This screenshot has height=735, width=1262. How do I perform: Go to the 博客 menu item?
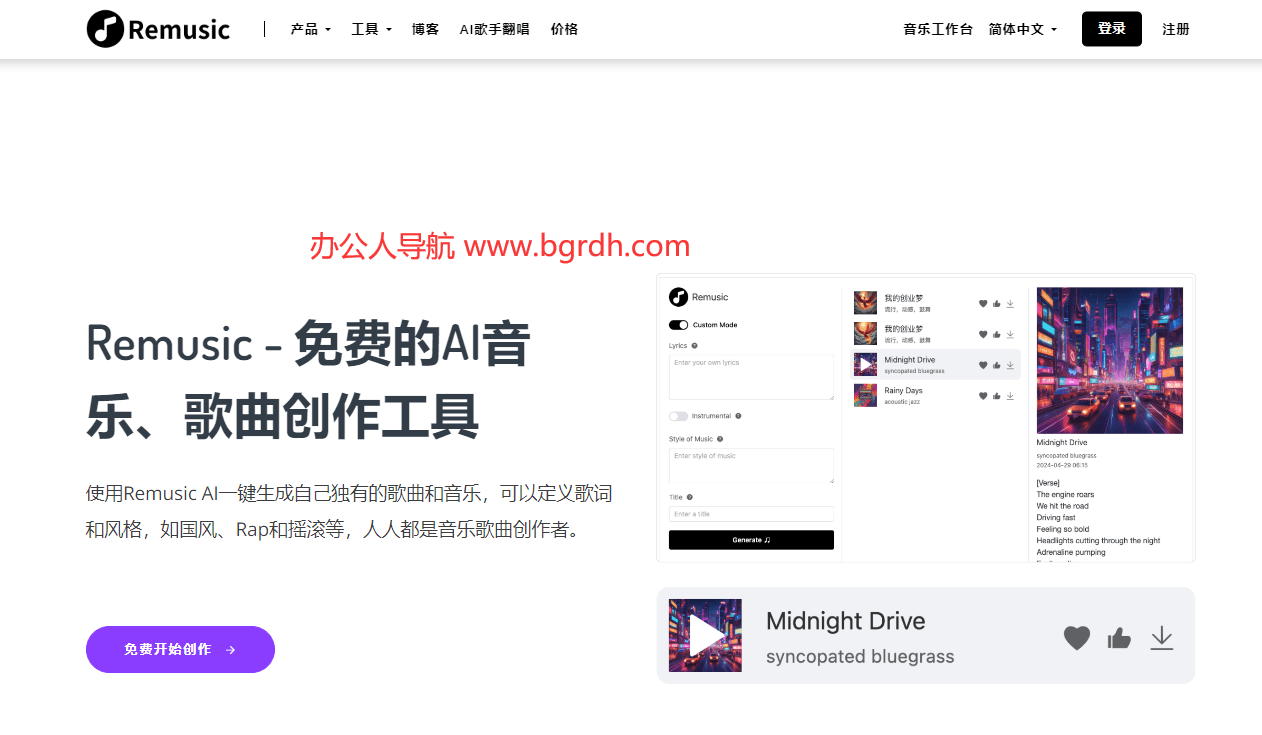click(x=425, y=29)
